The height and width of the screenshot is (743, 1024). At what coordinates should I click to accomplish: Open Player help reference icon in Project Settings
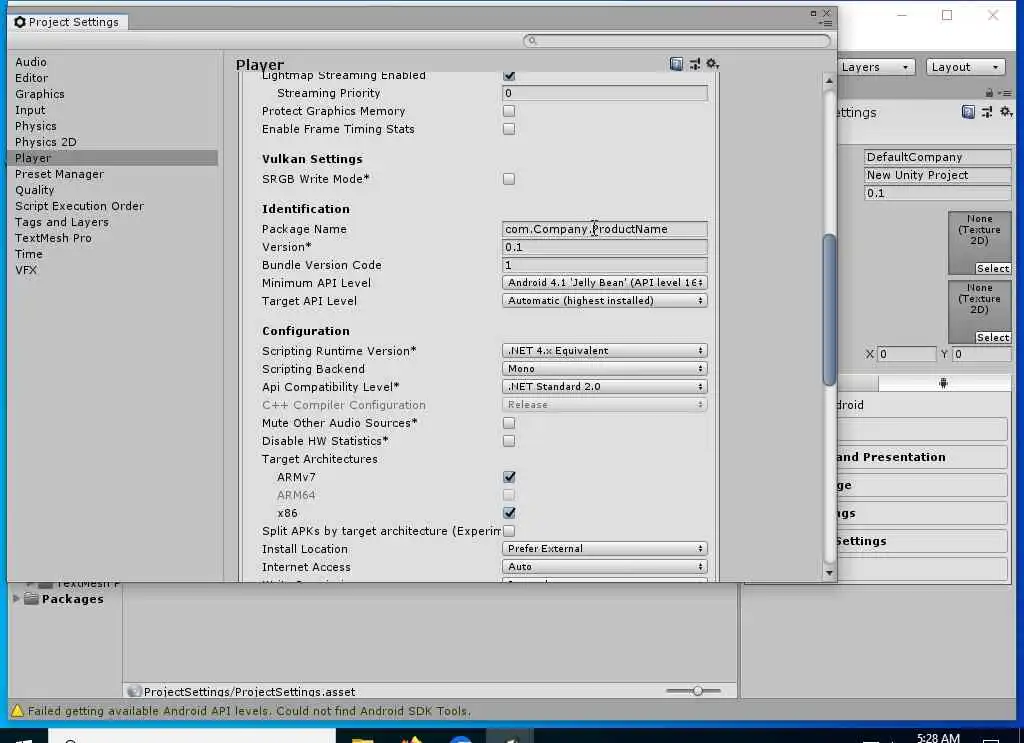[676, 64]
